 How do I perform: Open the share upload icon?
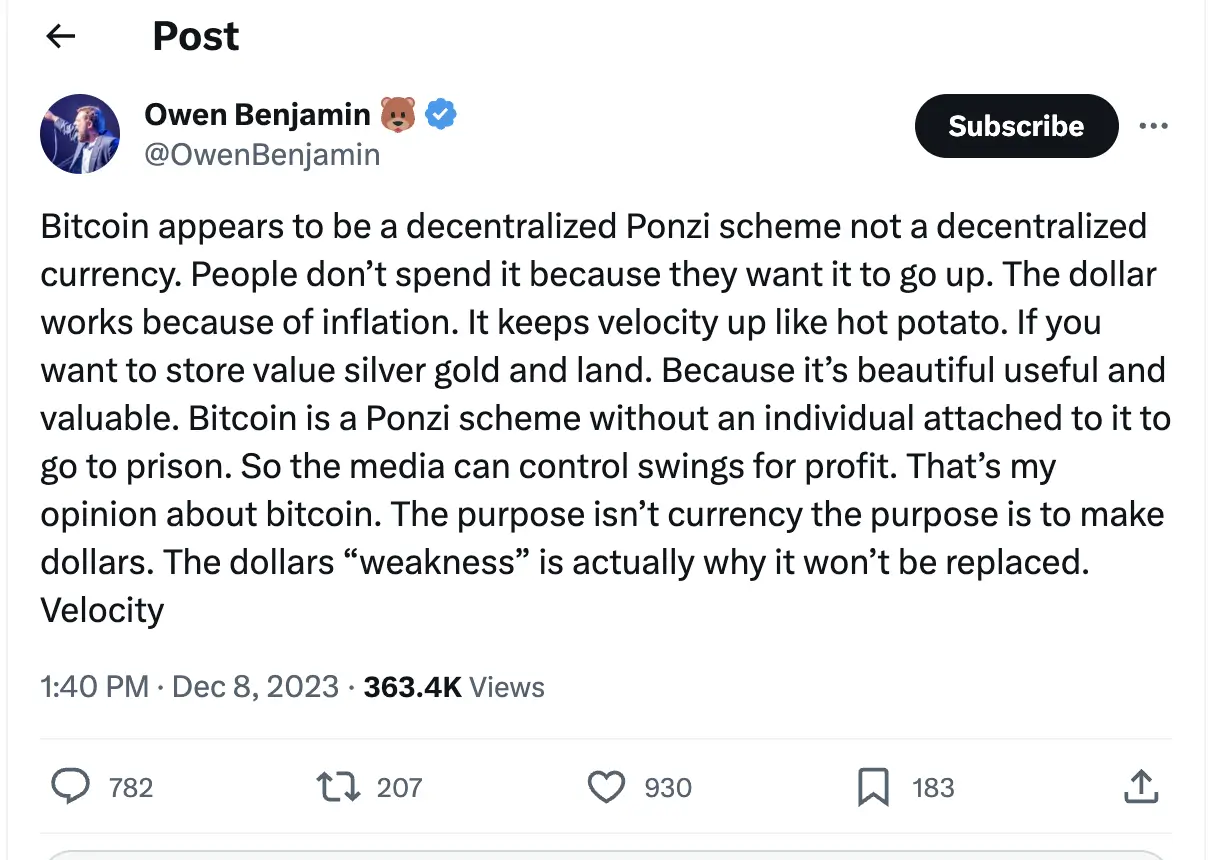pyautogui.click(x=1141, y=787)
